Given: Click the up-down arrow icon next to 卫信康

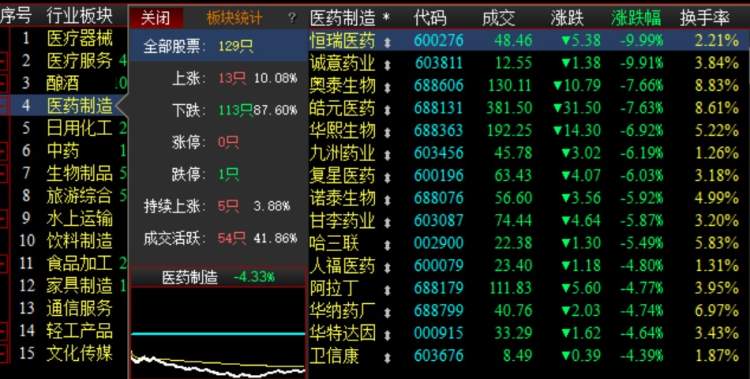Looking at the screenshot, I should click(387, 357).
